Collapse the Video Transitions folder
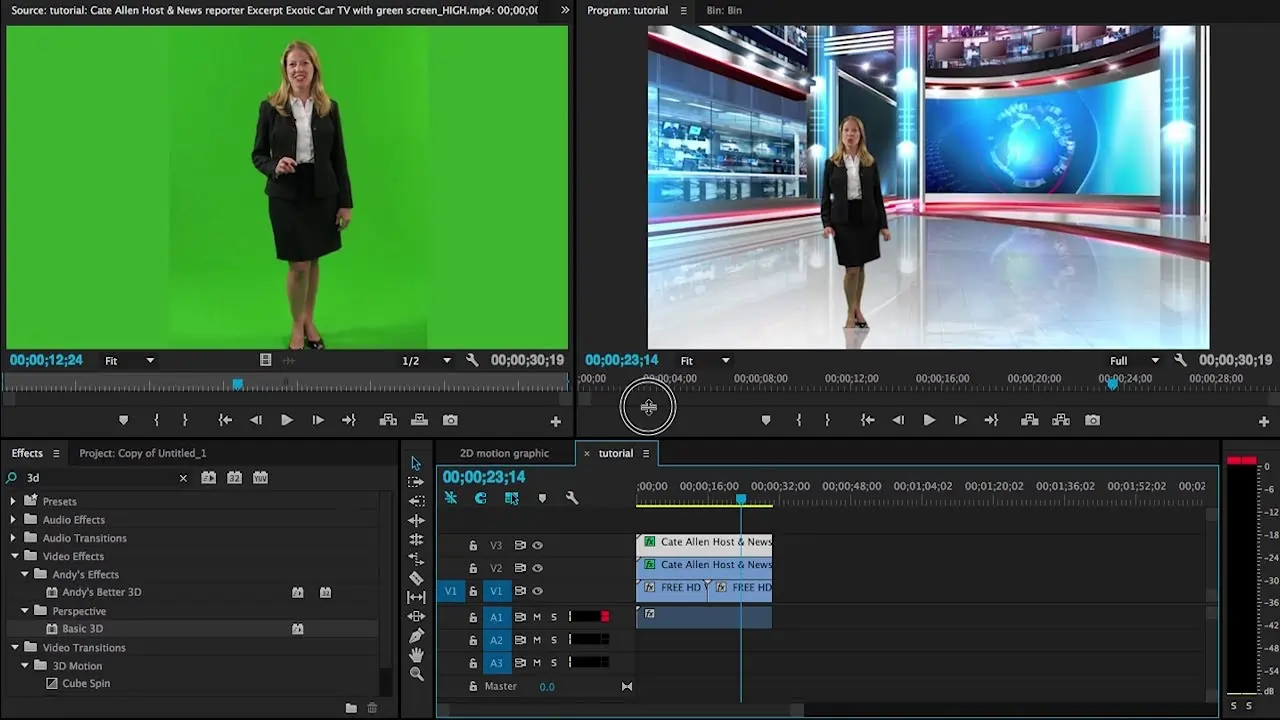The width and height of the screenshot is (1280, 720). click(x=15, y=648)
